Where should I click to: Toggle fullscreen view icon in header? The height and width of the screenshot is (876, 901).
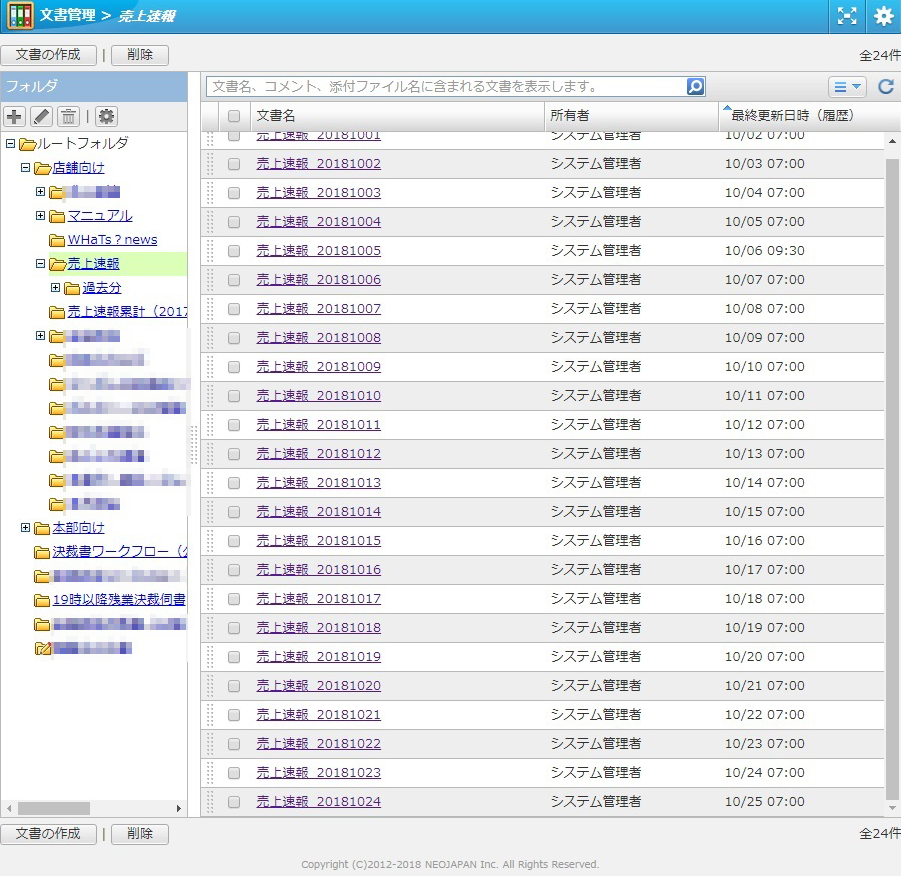(847, 16)
